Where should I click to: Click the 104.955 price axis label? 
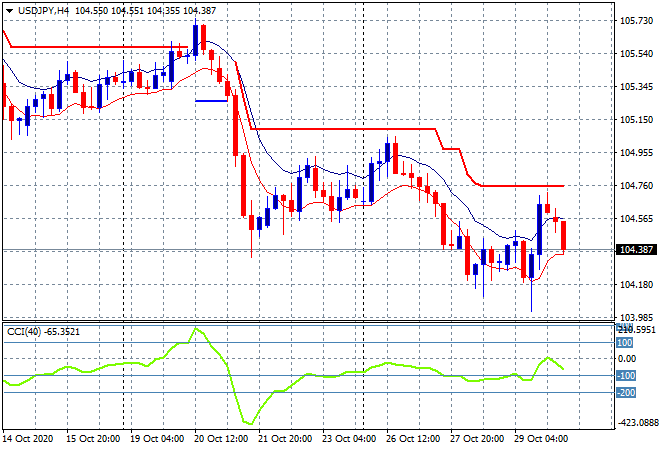636,152
